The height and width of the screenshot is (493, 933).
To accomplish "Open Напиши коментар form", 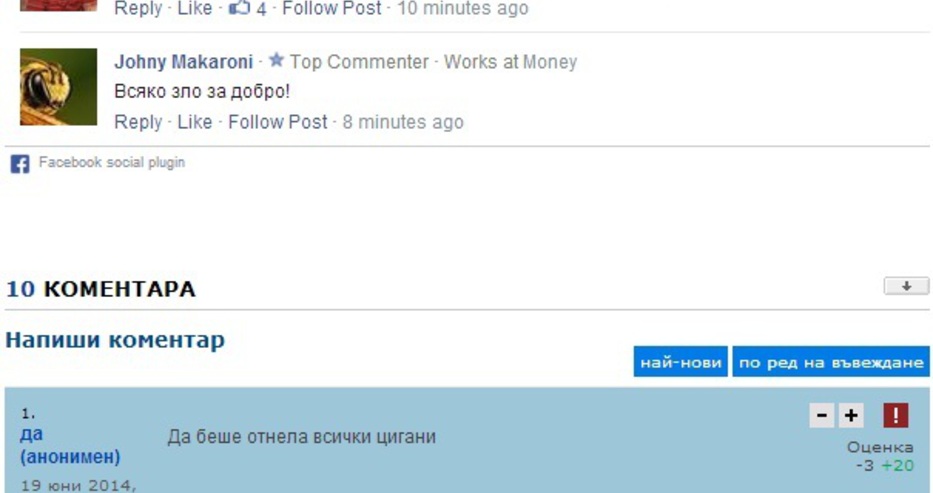I will coord(115,340).
